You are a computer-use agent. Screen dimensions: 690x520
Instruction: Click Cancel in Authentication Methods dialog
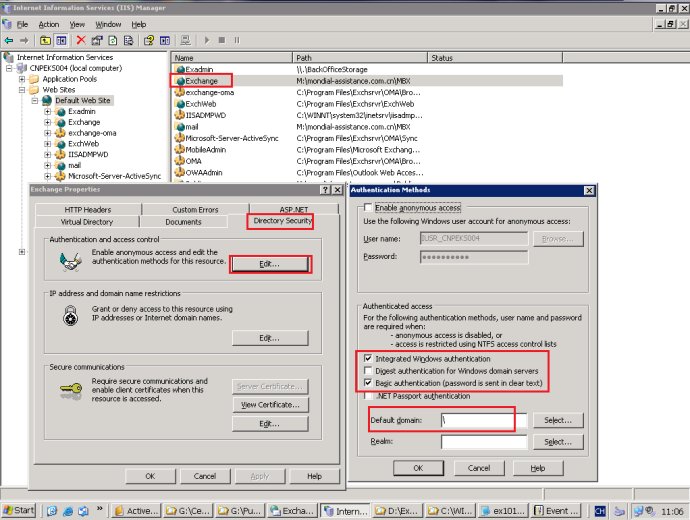(479, 468)
